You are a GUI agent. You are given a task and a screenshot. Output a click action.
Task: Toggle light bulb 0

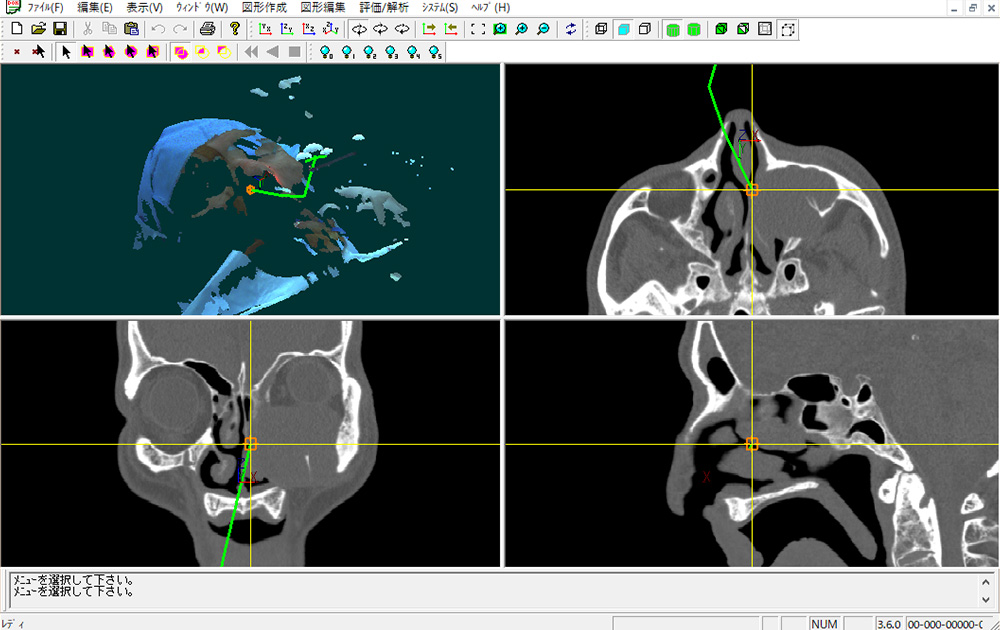[x=326, y=52]
